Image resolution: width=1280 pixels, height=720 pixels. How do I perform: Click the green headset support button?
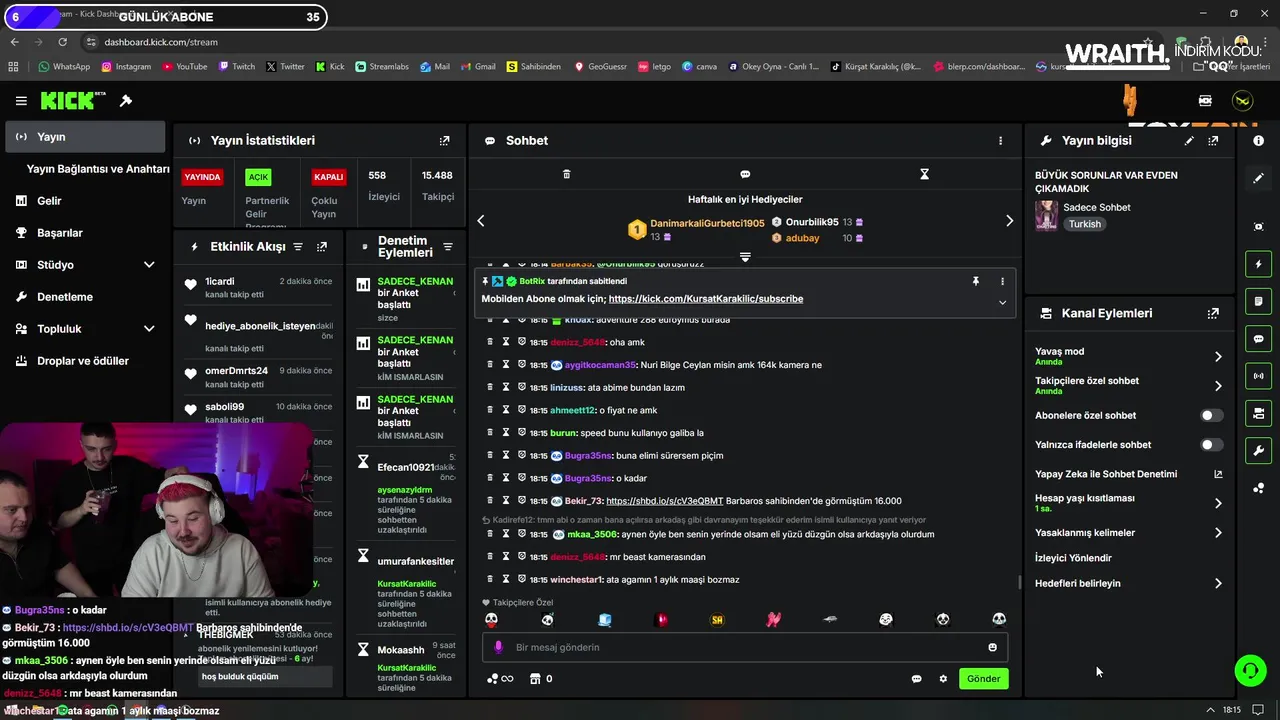(x=1251, y=670)
